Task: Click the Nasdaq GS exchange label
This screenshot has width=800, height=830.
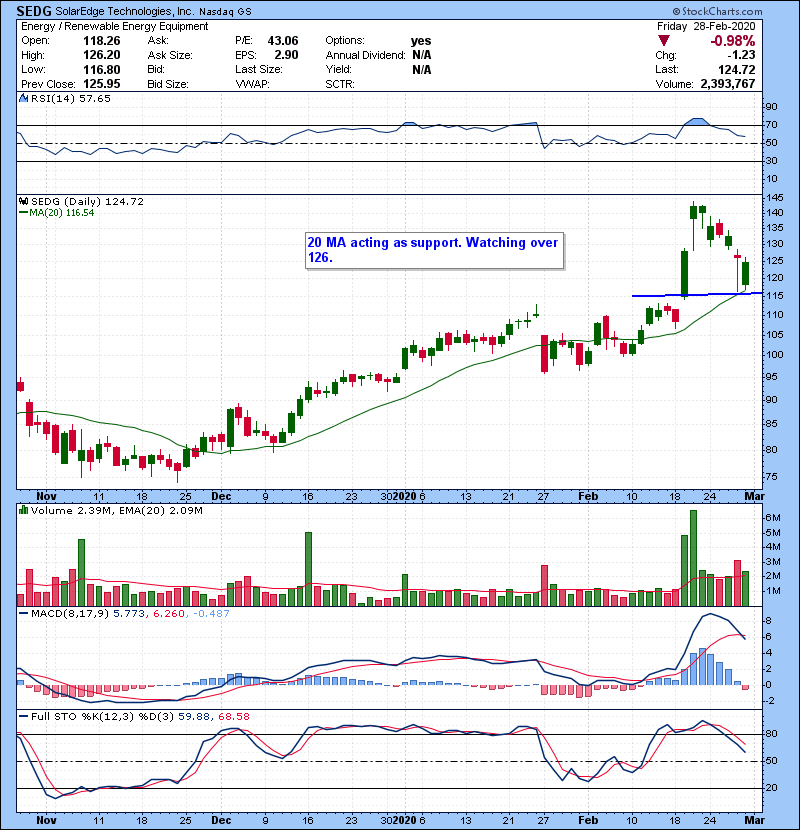Action: tap(226, 11)
